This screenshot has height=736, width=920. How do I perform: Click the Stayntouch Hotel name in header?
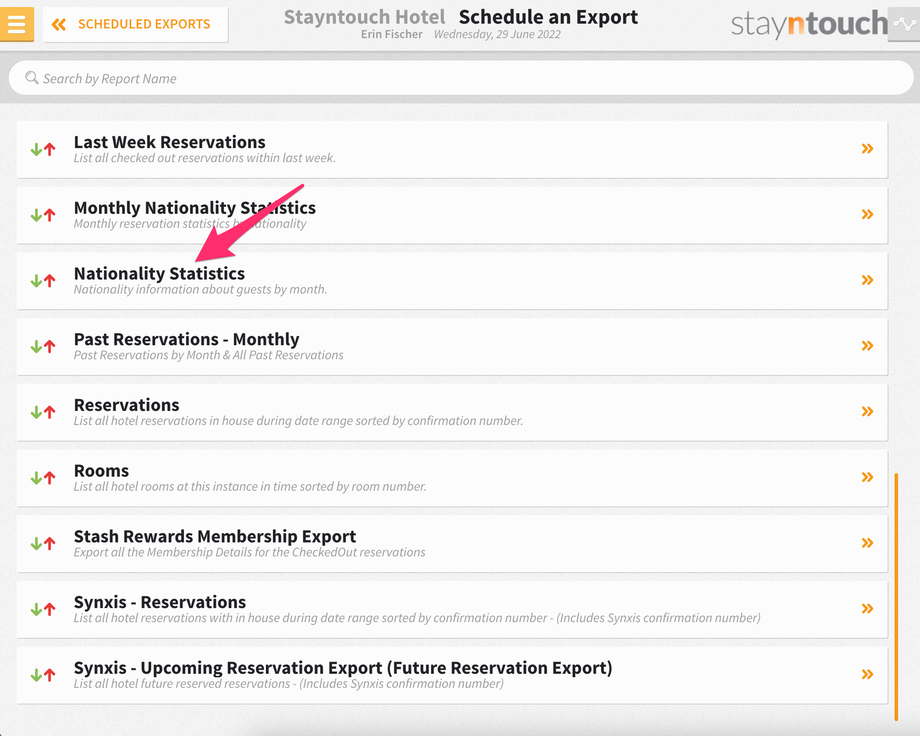click(x=364, y=17)
